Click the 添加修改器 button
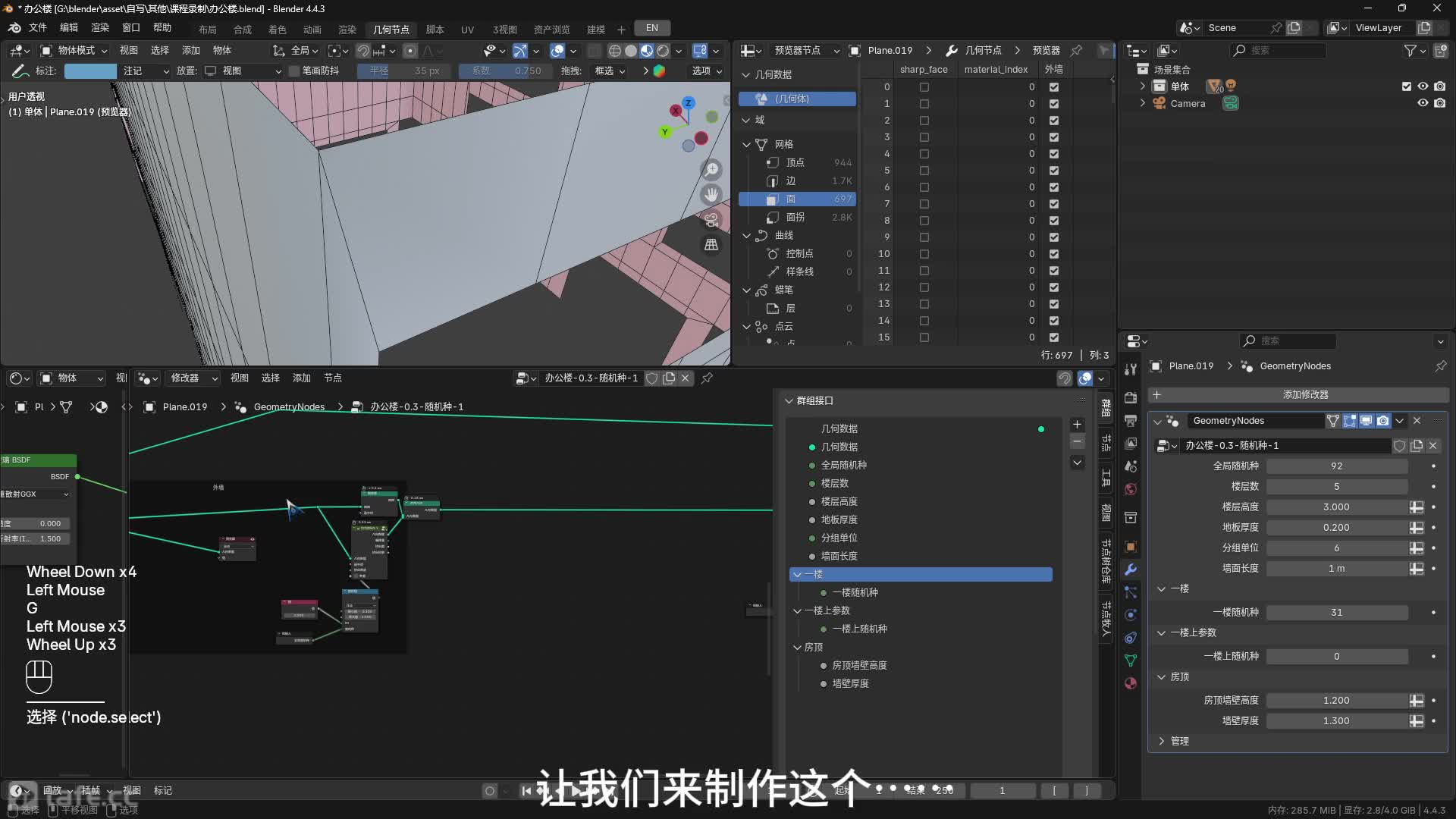Viewport: 1456px width, 819px height. (x=1298, y=395)
